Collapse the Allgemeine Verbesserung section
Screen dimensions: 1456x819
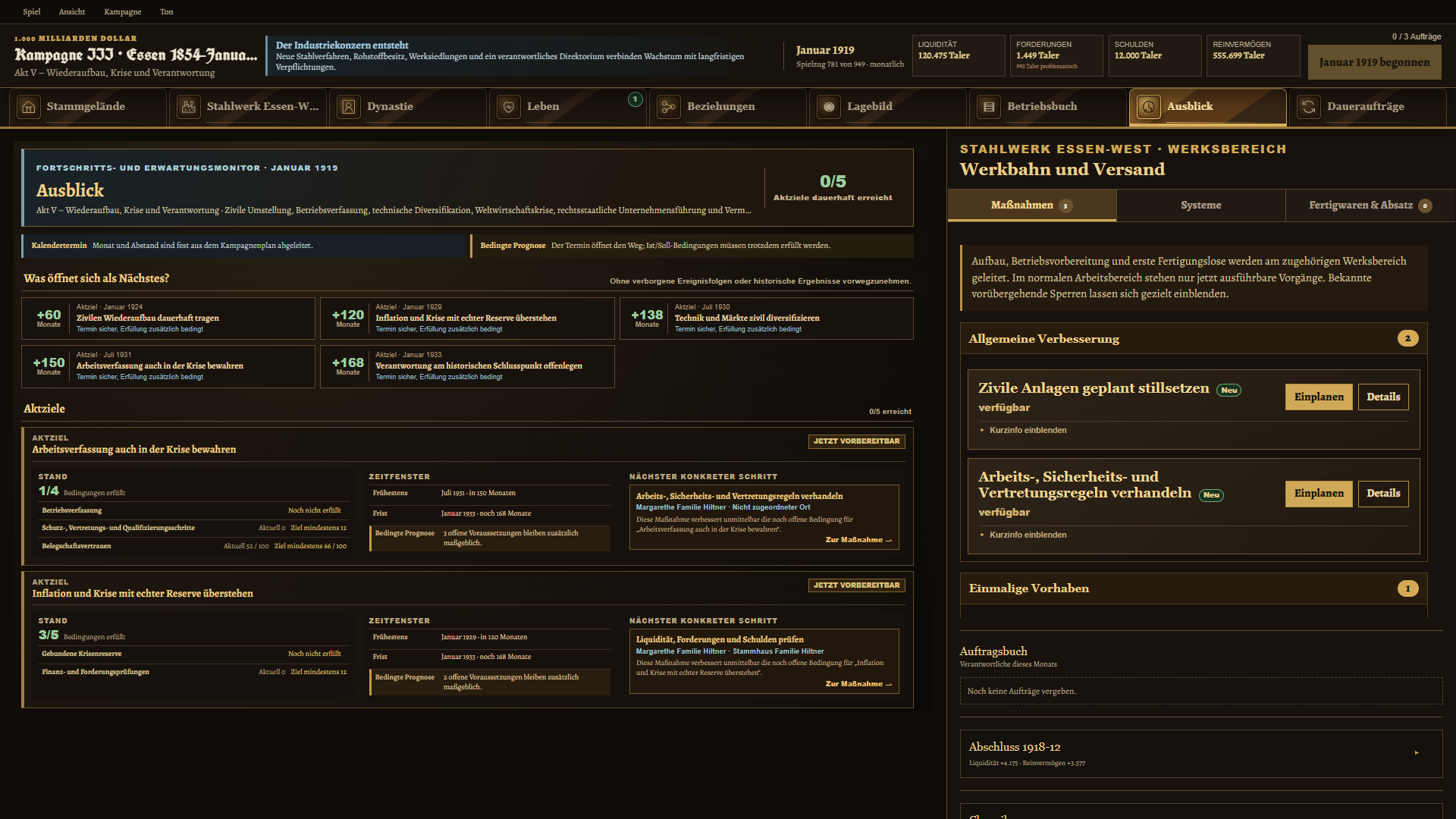click(x=1194, y=339)
